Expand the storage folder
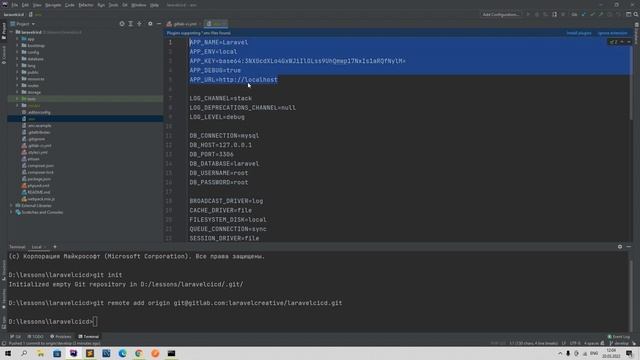Viewport: 640px width, 360px height. coord(17,92)
